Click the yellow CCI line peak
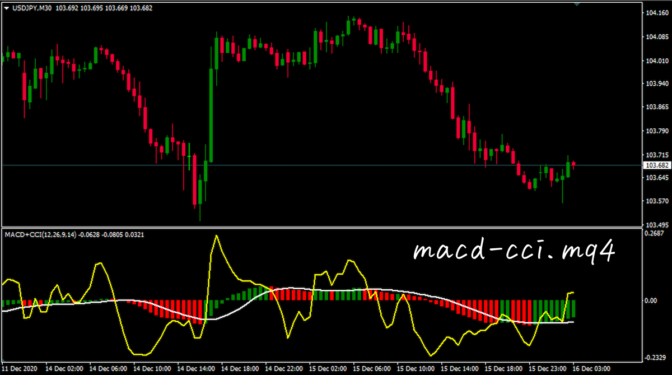Image resolution: width=672 pixels, height=375 pixels. (x=216, y=237)
